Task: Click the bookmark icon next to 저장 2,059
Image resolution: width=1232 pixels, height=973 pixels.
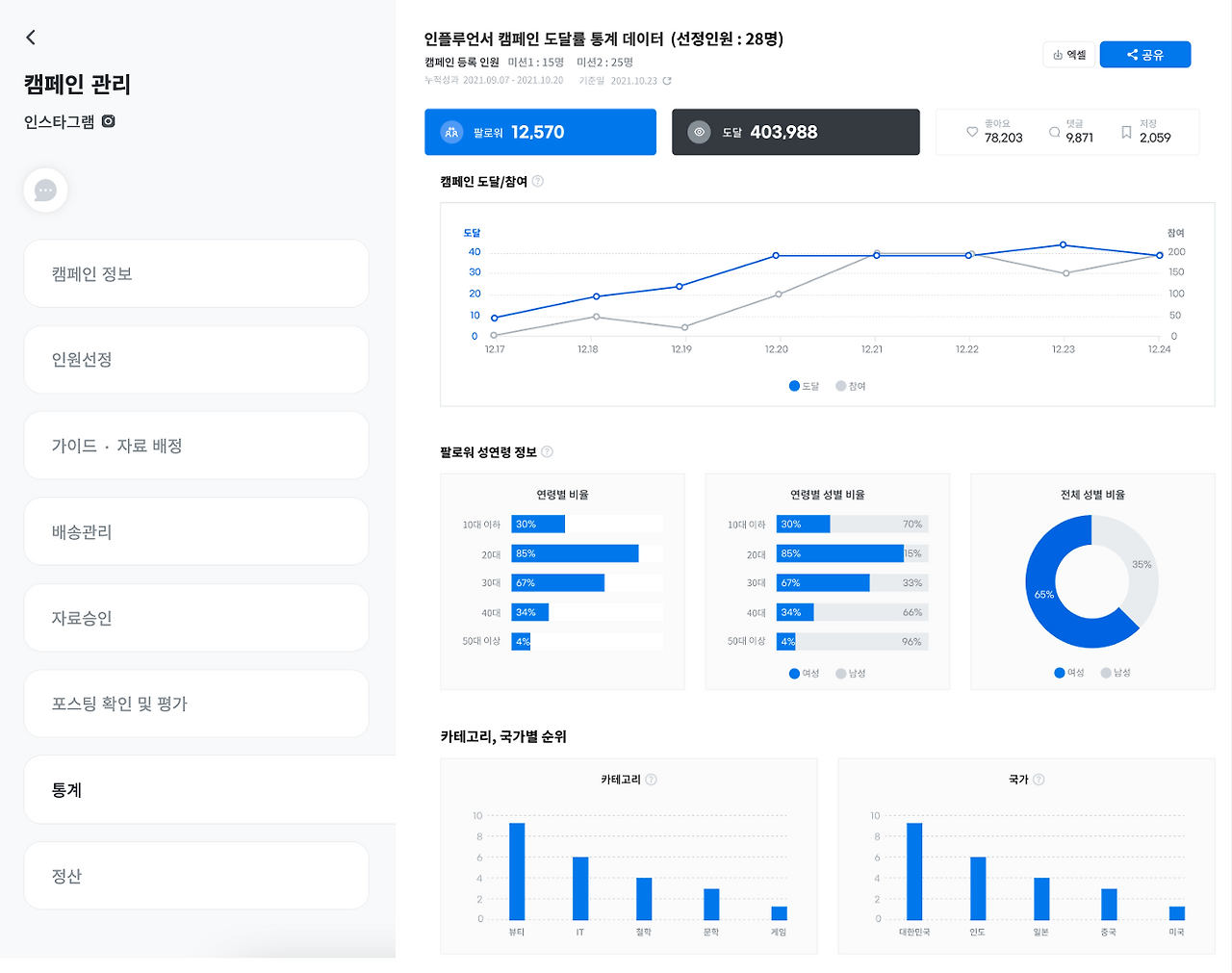Action: pyautogui.click(x=1126, y=132)
